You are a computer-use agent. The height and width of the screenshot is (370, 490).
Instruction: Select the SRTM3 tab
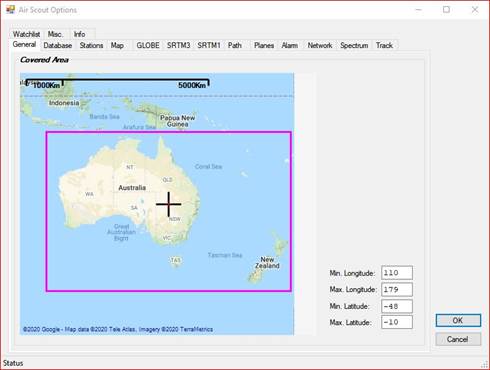point(178,45)
